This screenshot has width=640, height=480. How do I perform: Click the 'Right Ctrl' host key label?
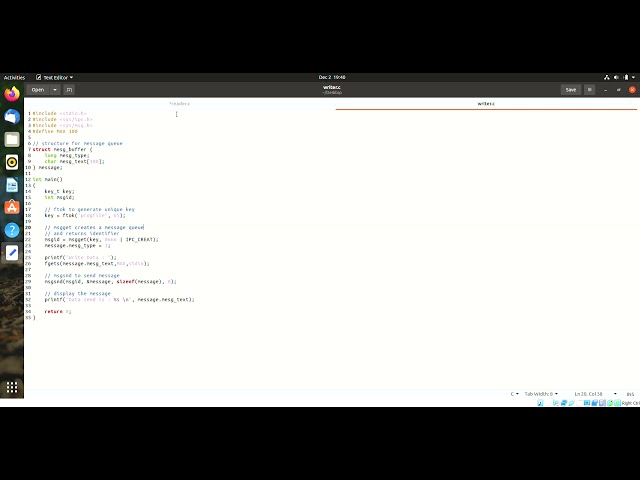pyautogui.click(x=631, y=403)
